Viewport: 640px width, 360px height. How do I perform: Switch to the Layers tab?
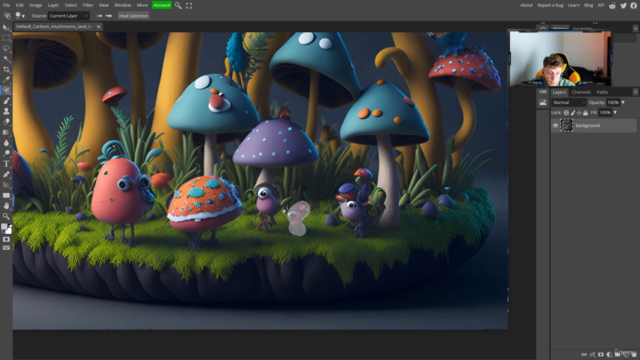tap(559, 92)
